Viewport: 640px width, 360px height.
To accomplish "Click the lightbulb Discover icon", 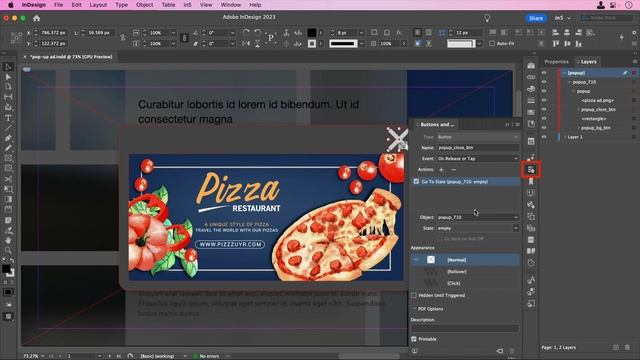I will tap(487, 18).
